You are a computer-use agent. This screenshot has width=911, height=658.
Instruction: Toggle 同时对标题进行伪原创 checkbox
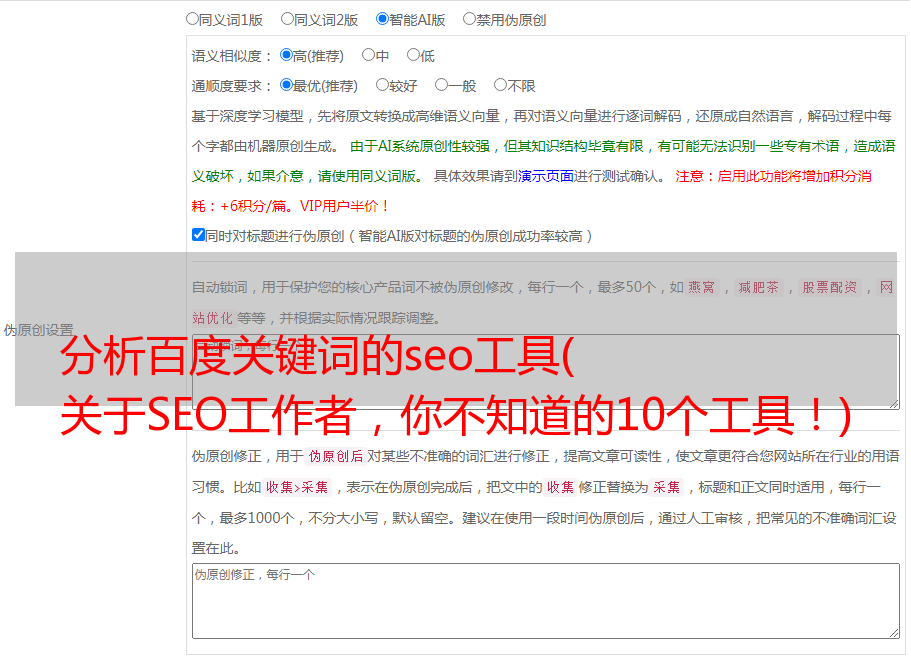click(x=198, y=235)
